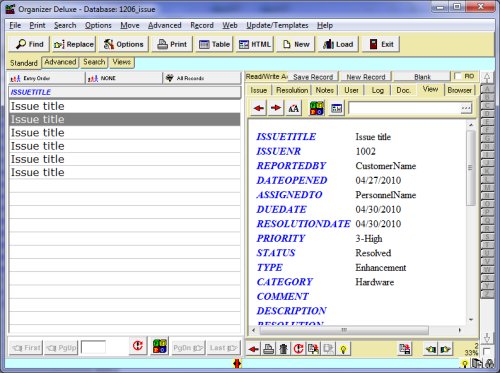Click the greyed document icon before lightbulb
This screenshot has width=500, height=373.
pos(328,349)
